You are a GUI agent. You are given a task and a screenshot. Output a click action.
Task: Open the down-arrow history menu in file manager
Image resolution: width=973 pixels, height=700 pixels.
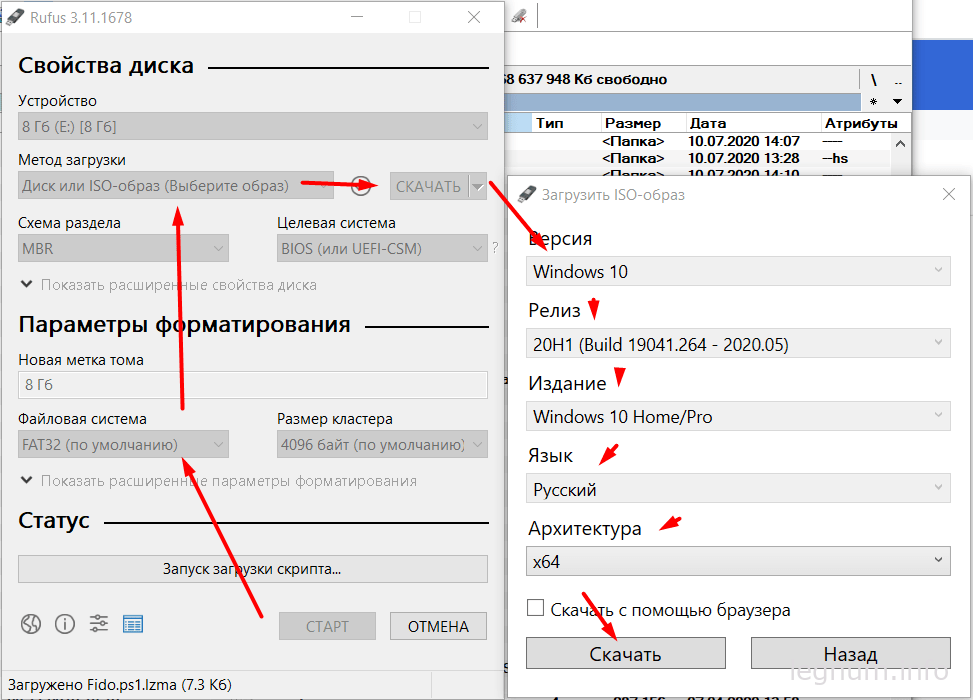tap(897, 101)
